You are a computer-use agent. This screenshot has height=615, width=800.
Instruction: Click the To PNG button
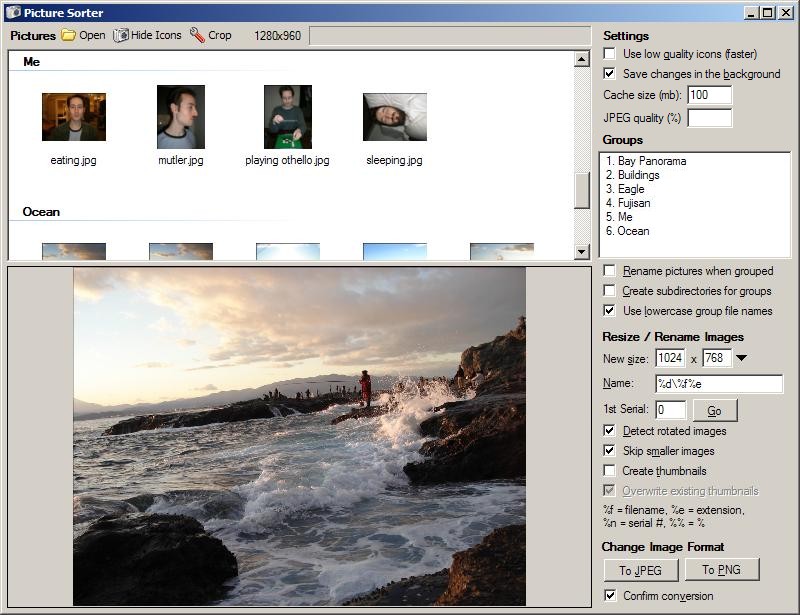coord(722,570)
